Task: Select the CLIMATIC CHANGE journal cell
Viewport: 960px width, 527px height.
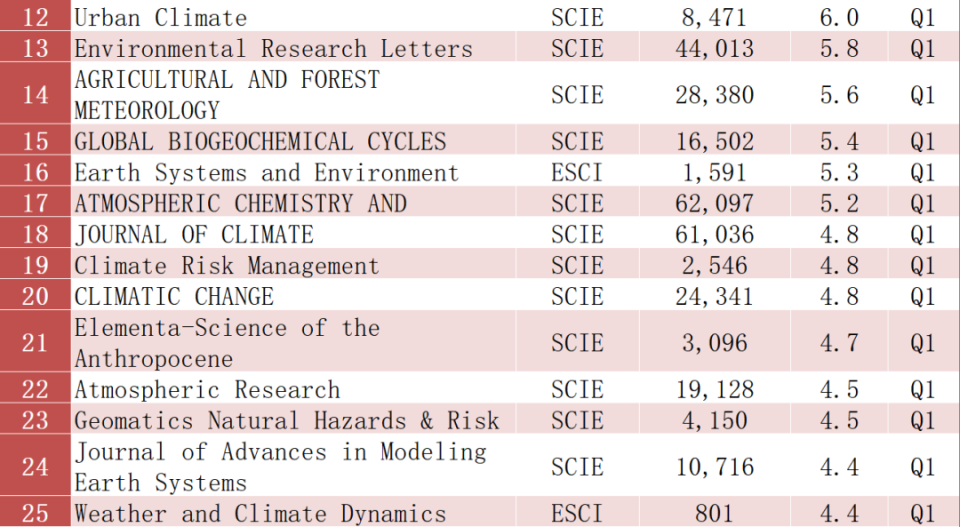Action: pos(174,296)
